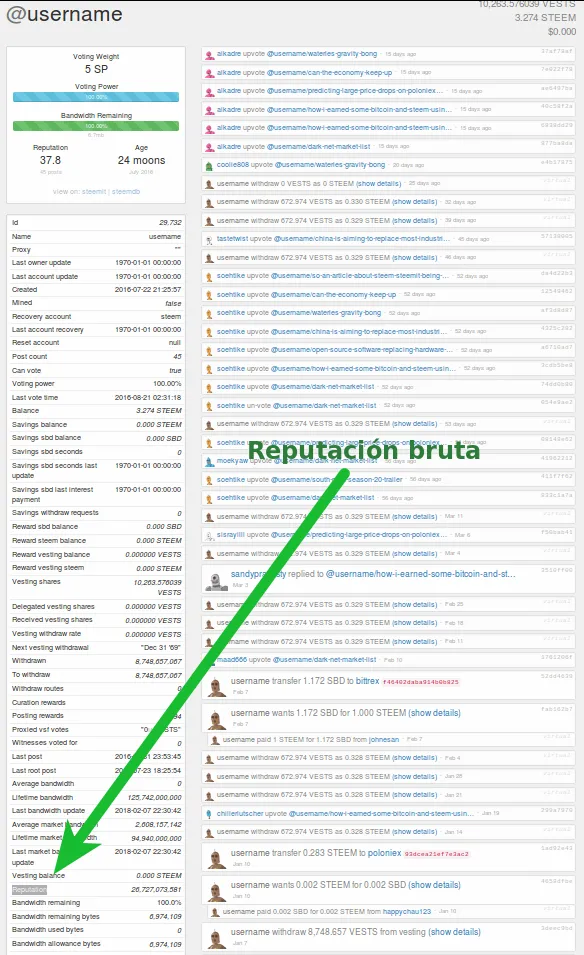This screenshot has width=584, height=955.
Task: Open the chillerlutscher user link
Action: coord(239,813)
